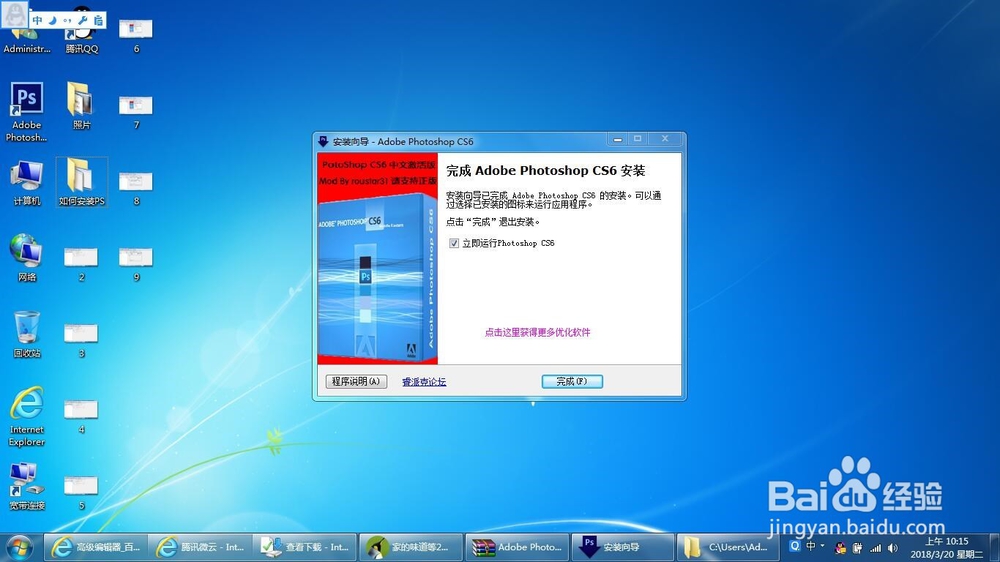This screenshot has height=562, width=1000.
Task: Toggle IME punctuation mode icon
Action: [x=67, y=20]
